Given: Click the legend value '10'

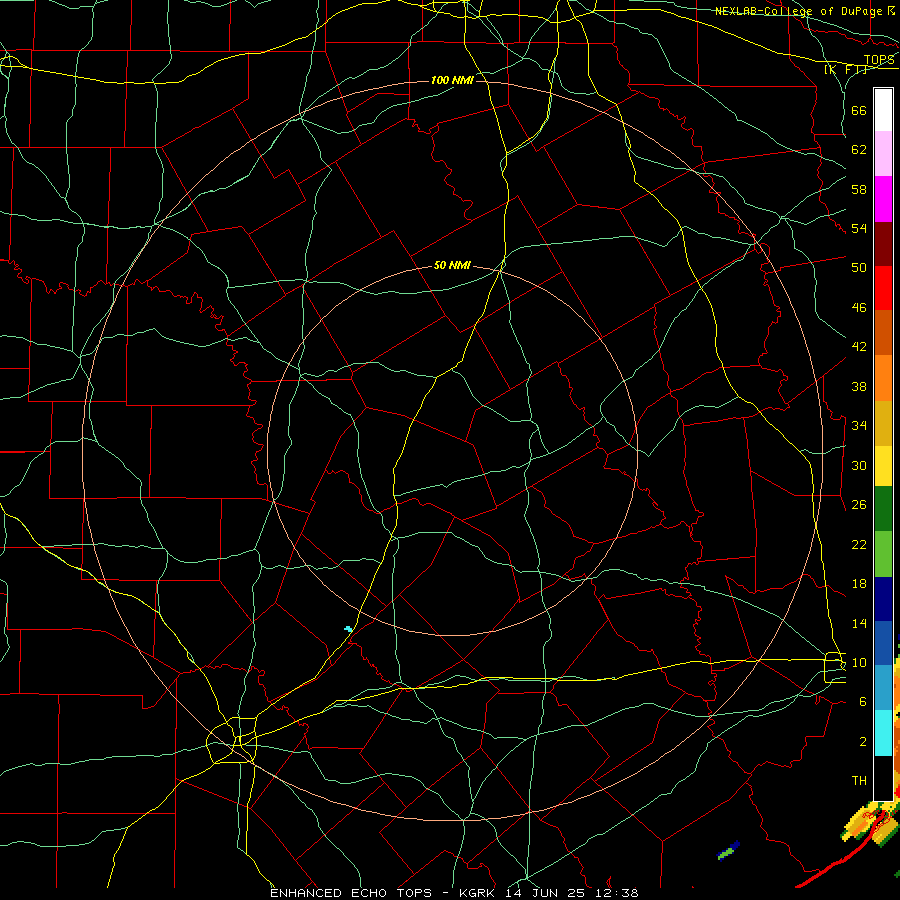Looking at the screenshot, I should (x=859, y=662).
